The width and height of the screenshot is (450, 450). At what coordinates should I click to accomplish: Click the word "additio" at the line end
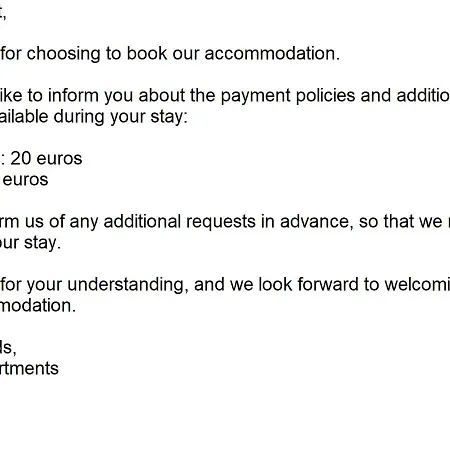click(423, 96)
